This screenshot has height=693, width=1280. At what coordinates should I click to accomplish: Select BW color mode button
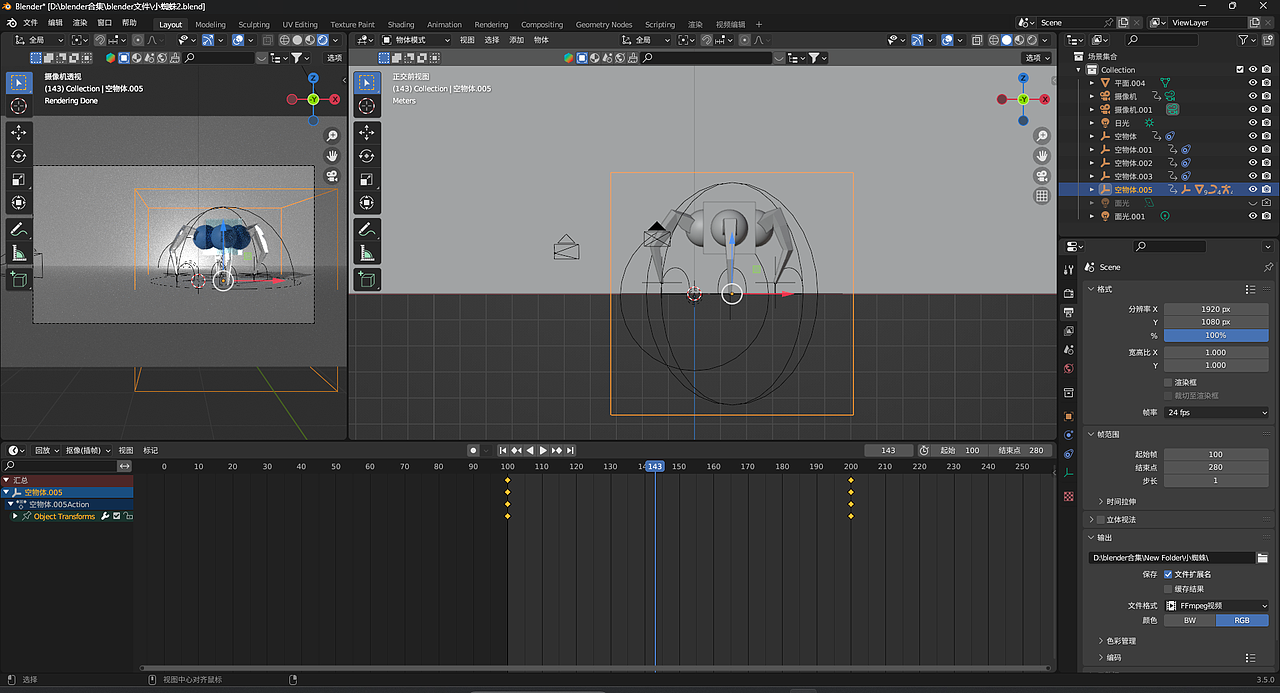pos(1189,620)
